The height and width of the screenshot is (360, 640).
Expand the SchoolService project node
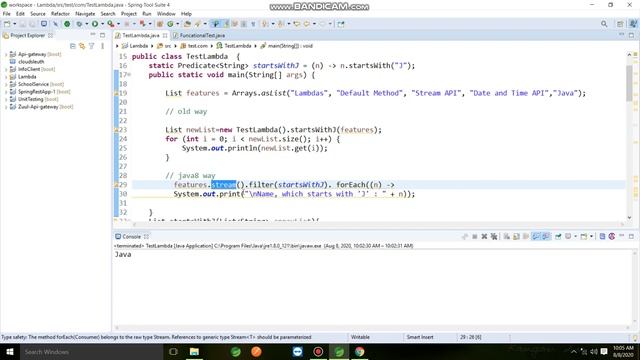point(6,84)
